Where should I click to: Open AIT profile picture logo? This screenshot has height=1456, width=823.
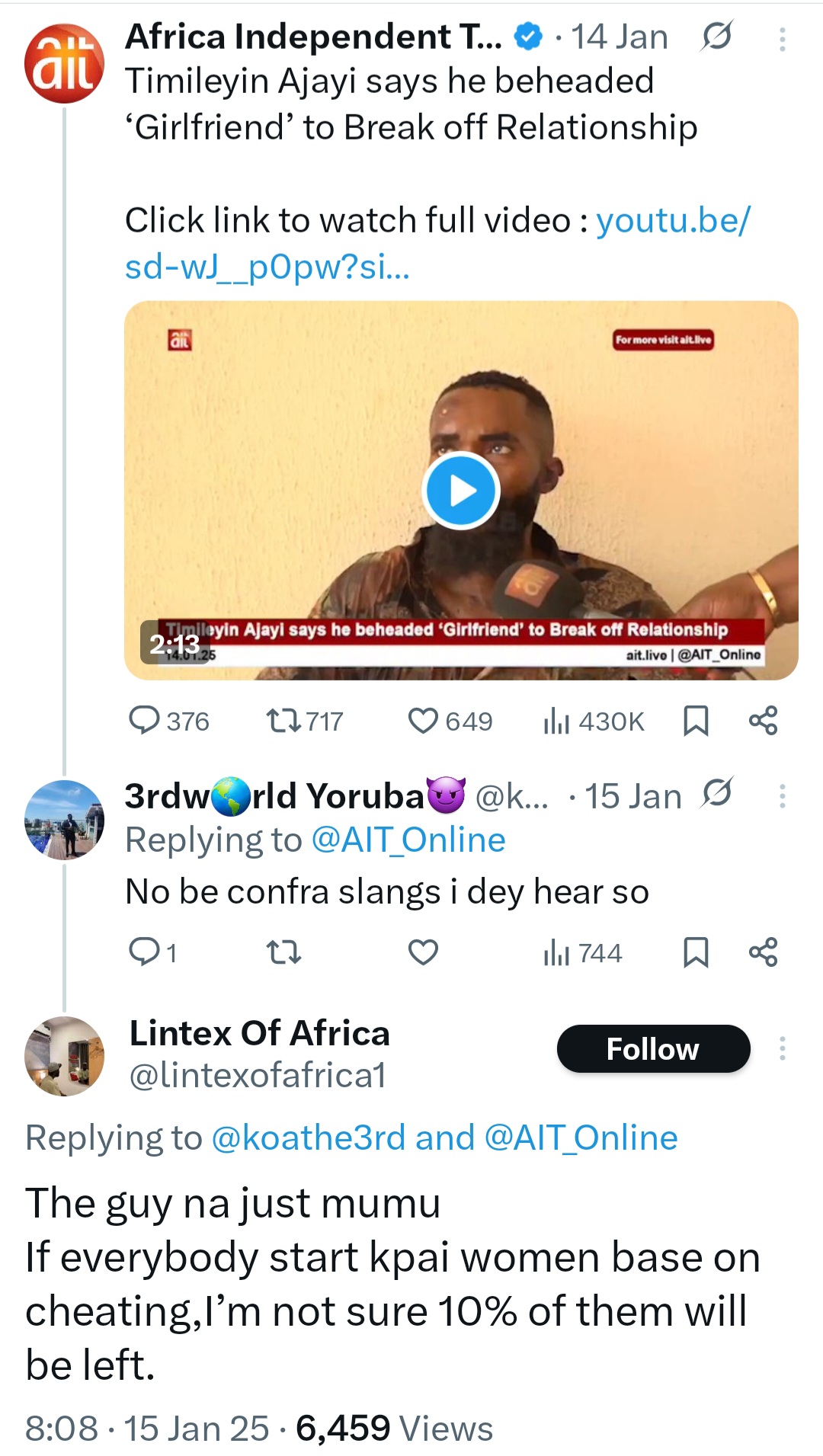64,64
